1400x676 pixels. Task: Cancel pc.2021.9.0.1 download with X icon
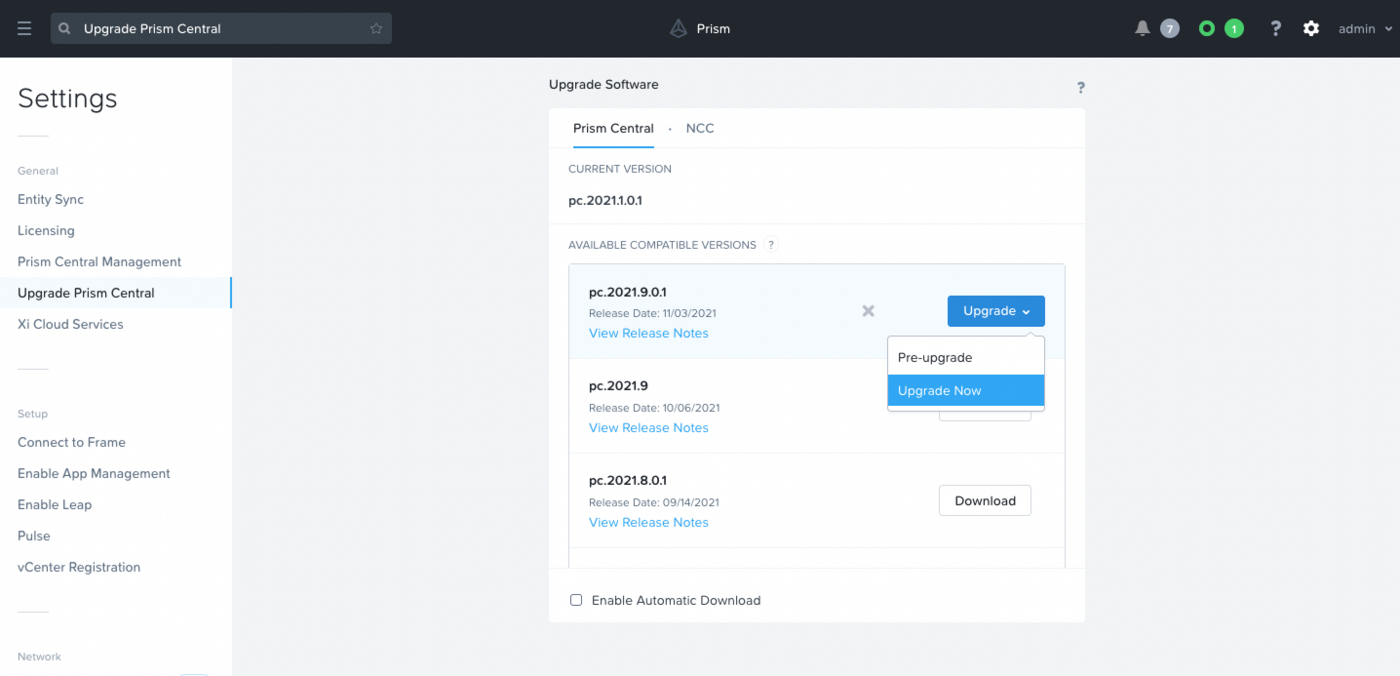[x=868, y=311]
